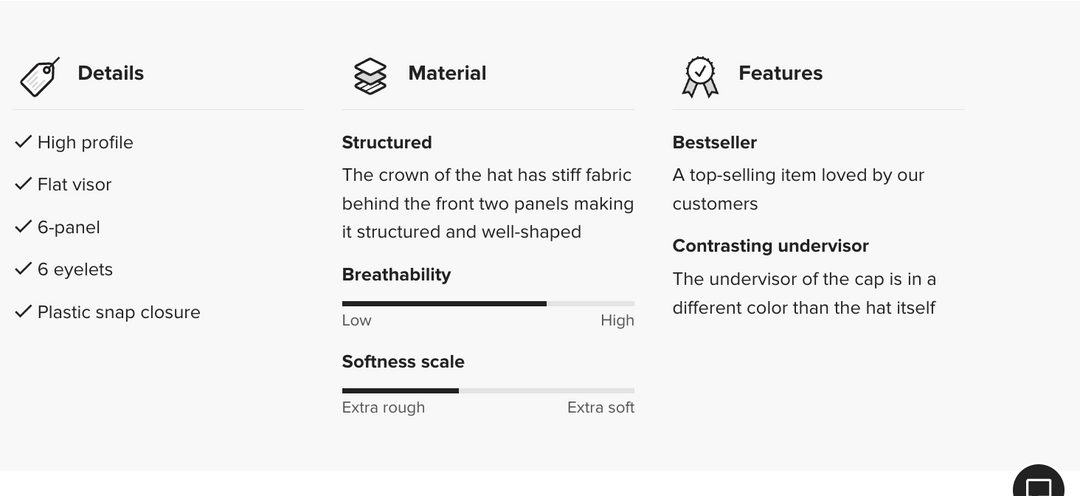Click the Structured material label

click(387, 142)
